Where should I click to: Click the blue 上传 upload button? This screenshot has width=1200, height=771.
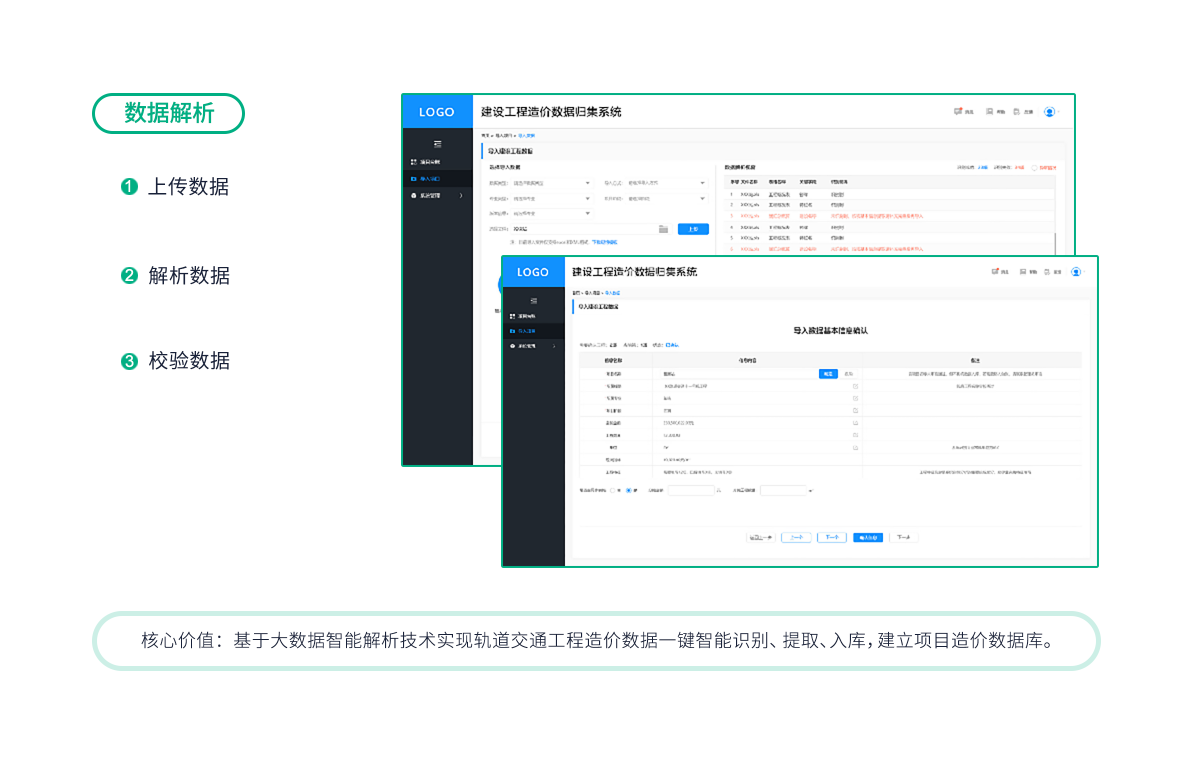[693, 229]
